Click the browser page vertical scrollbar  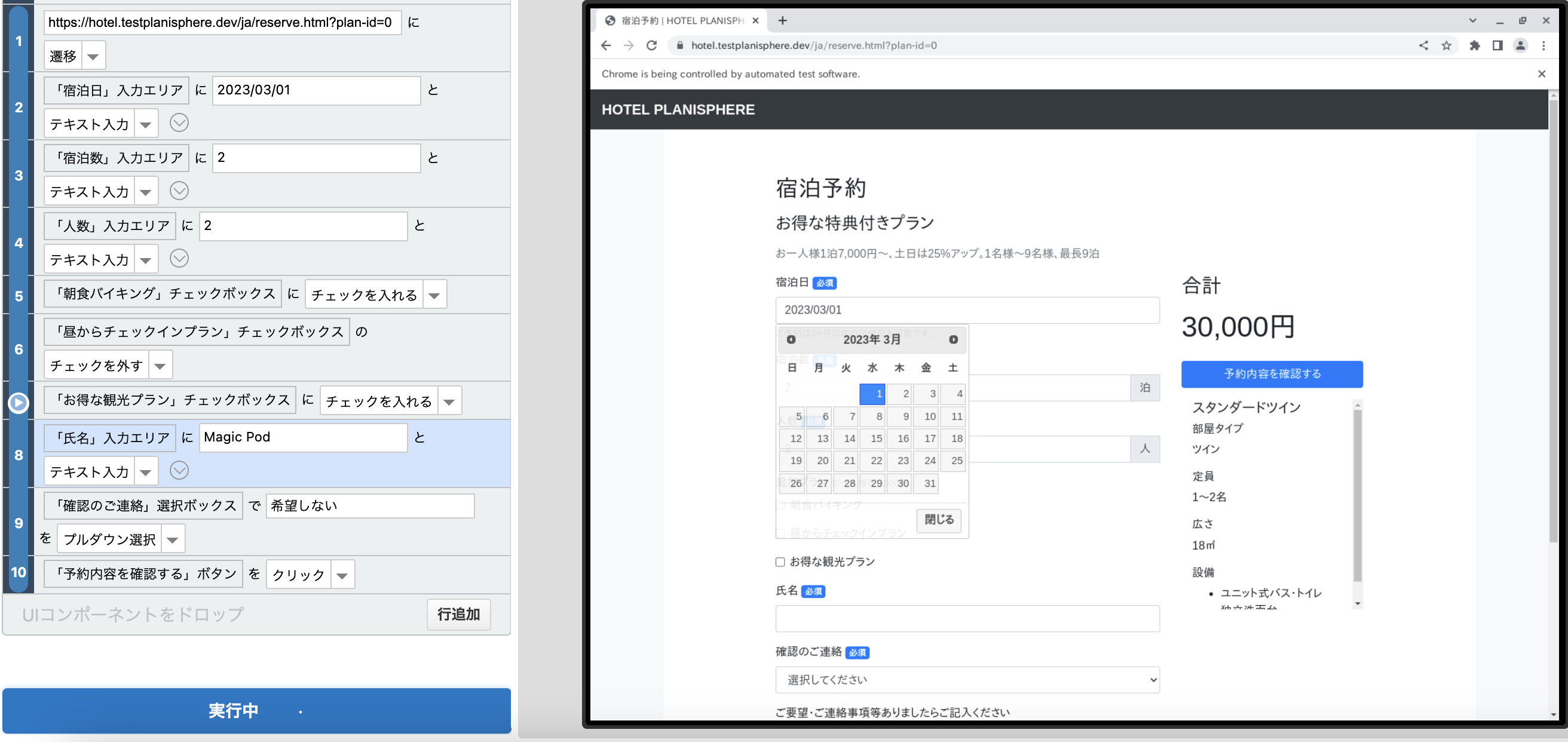click(1553, 321)
